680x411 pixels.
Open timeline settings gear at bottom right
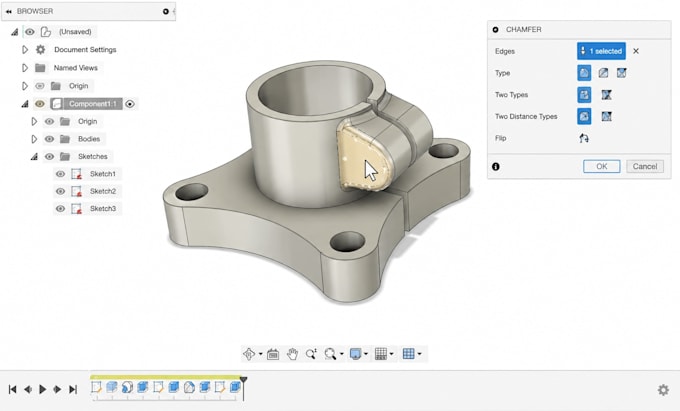click(x=663, y=390)
